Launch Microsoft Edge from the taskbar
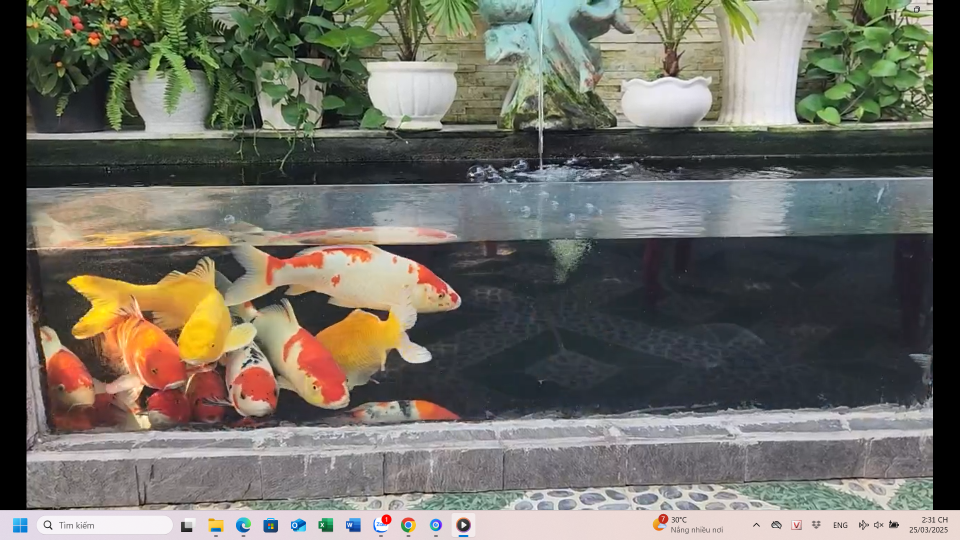960x540 pixels. pyautogui.click(x=243, y=525)
